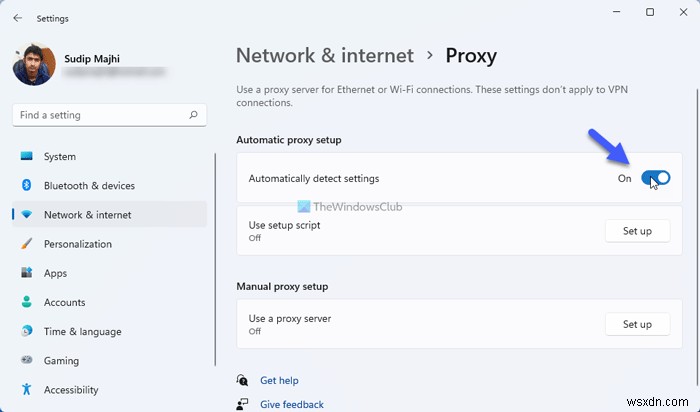700x412 pixels.
Task: Click the Gaming controller icon
Action: pyautogui.click(x=25, y=360)
